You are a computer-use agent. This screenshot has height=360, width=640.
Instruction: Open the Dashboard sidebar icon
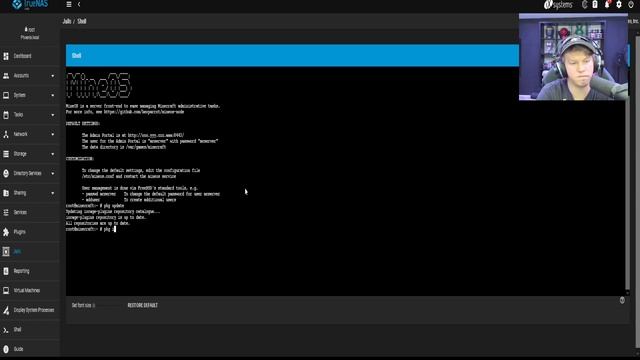pos(6,56)
